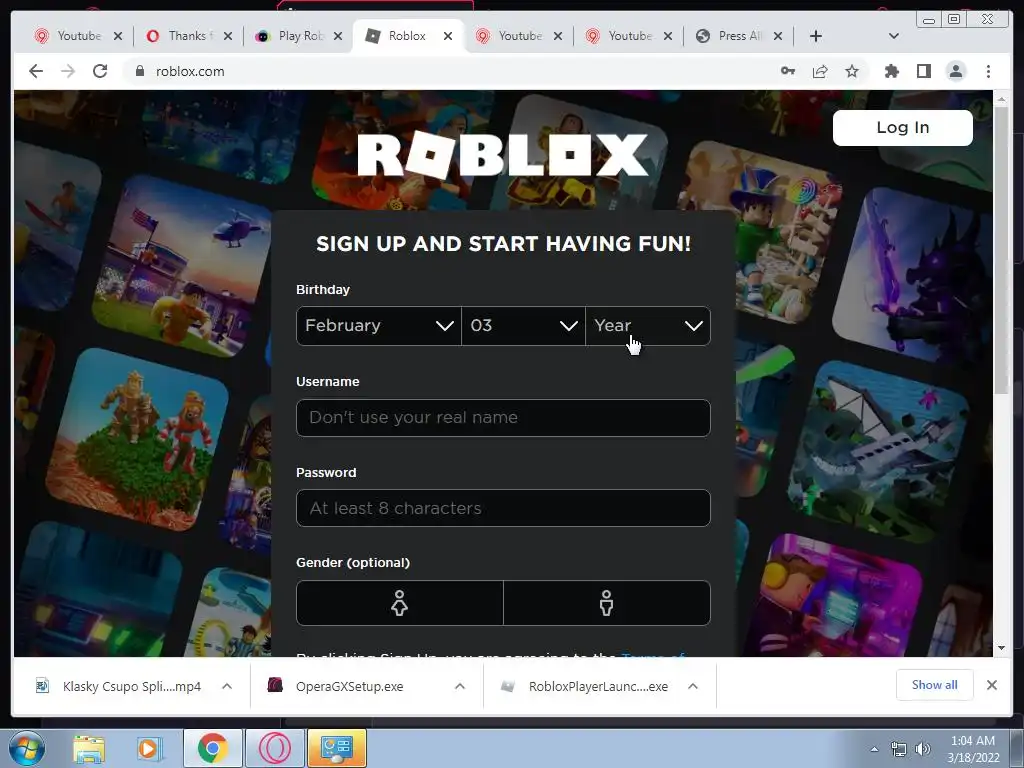Expand OperaGXSetup.exe download options chevron
Image resolution: width=1024 pixels, height=768 pixels.
click(460, 686)
